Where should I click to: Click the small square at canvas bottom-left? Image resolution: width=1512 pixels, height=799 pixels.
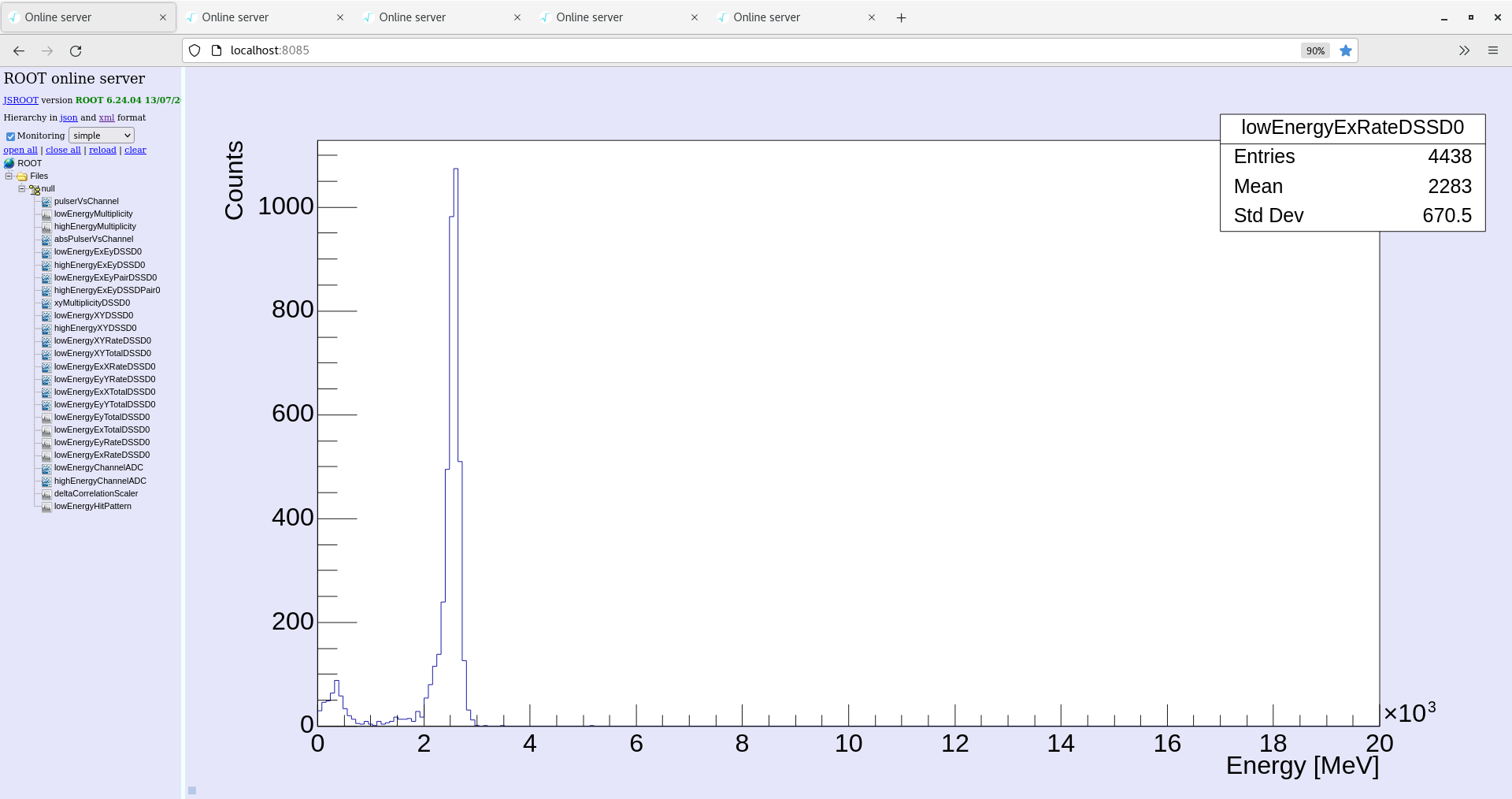[192, 790]
